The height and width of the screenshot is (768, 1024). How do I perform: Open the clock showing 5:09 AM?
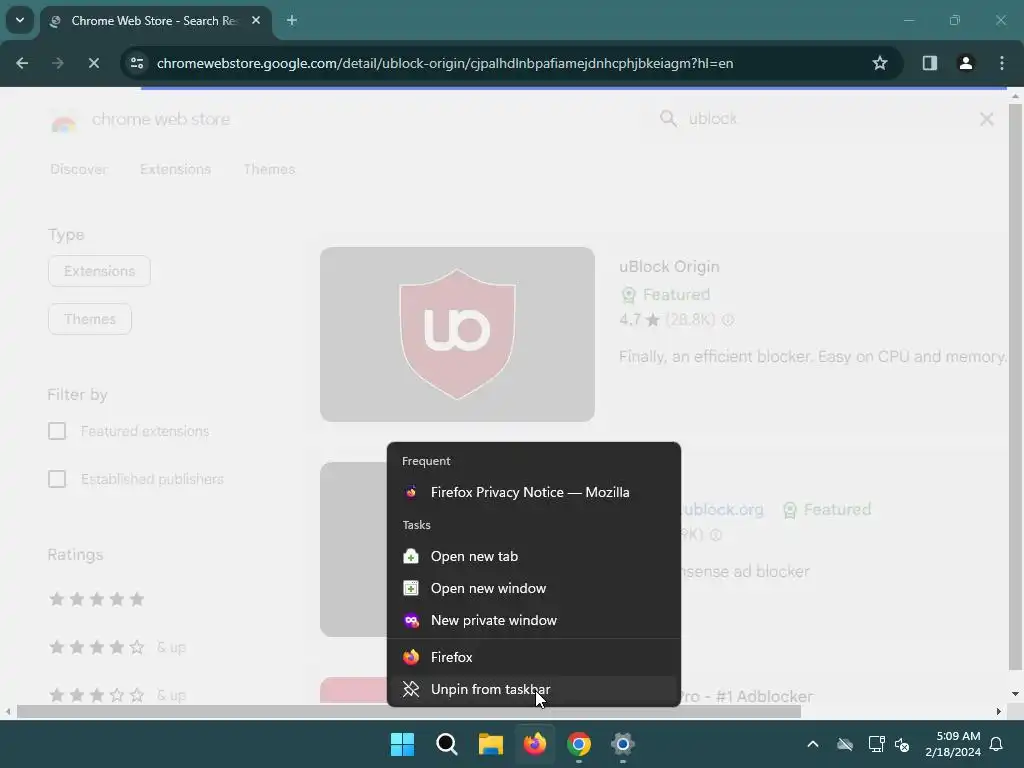click(x=953, y=744)
